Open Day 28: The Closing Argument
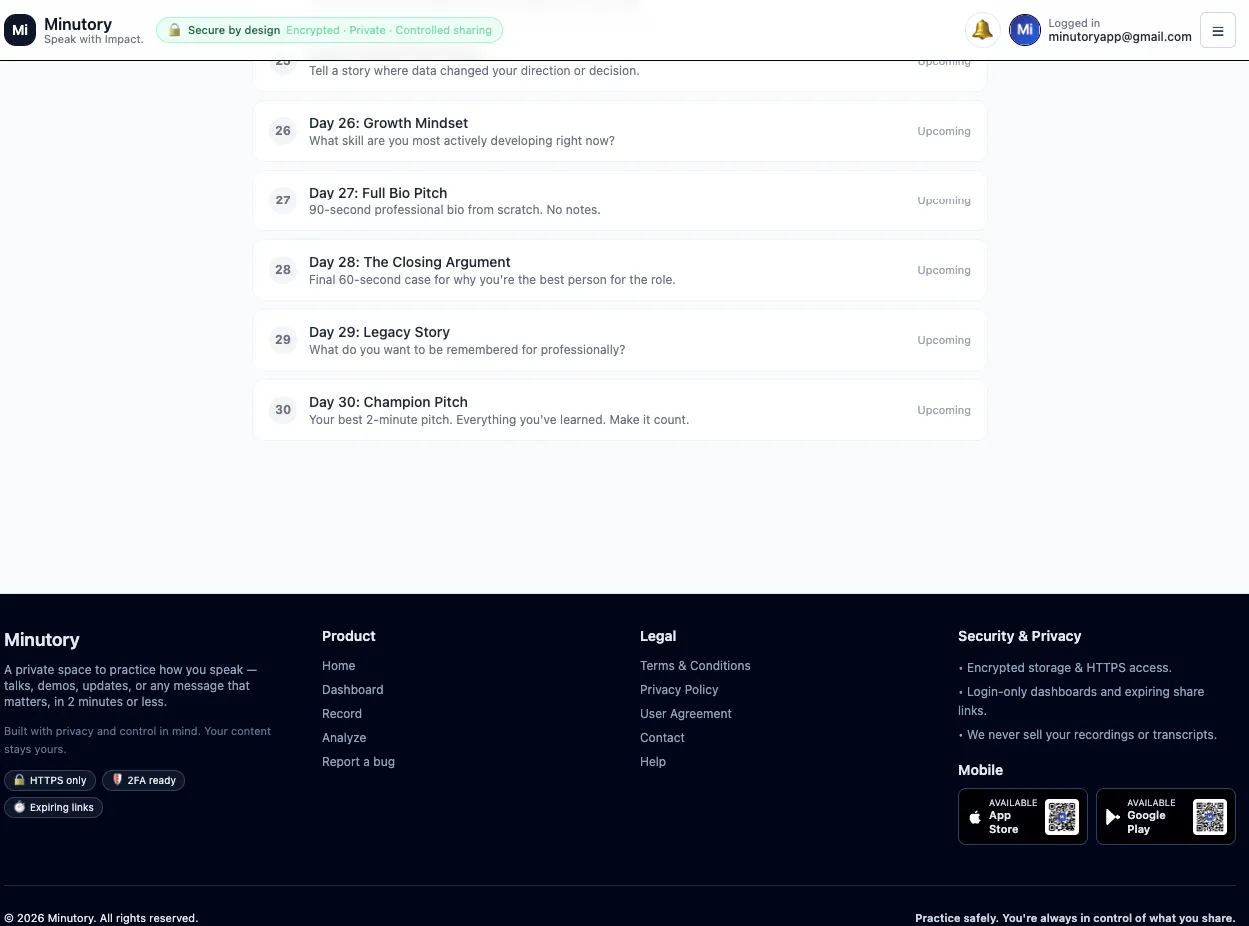The width and height of the screenshot is (1249, 926). coord(620,270)
